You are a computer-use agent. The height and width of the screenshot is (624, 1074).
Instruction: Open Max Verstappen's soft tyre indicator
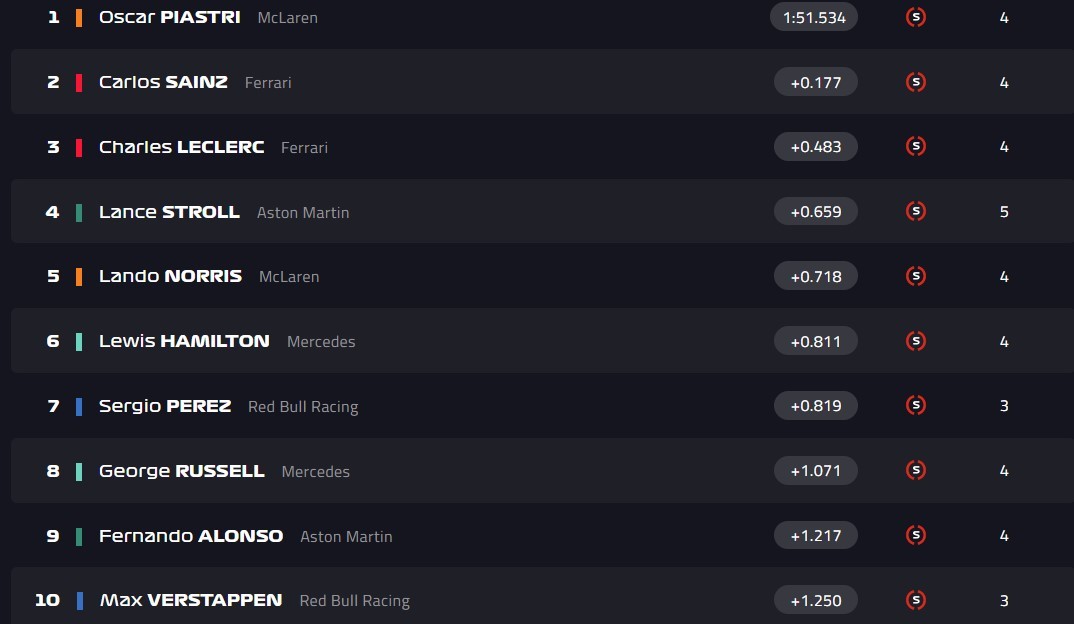[x=916, y=600]
